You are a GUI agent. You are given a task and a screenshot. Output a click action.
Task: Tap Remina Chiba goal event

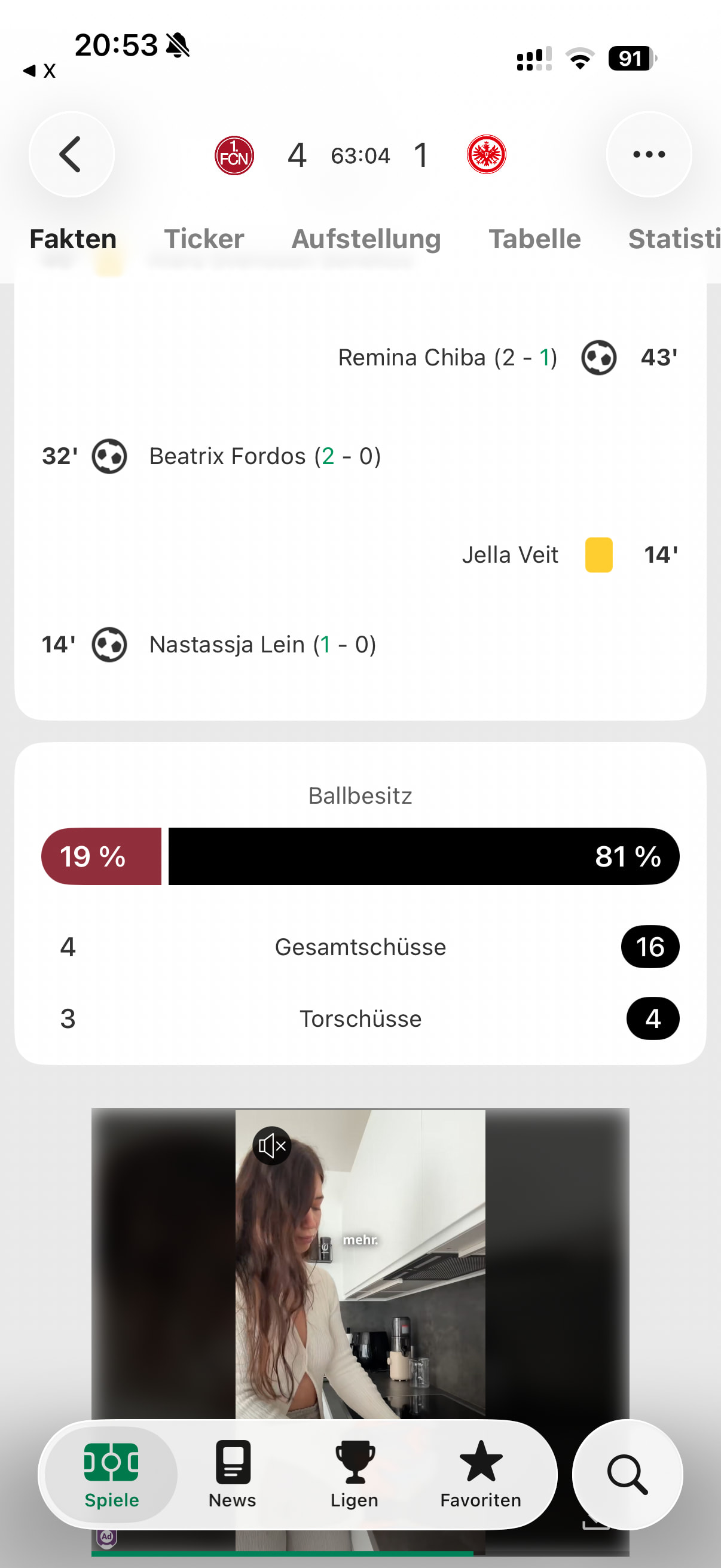508,357
